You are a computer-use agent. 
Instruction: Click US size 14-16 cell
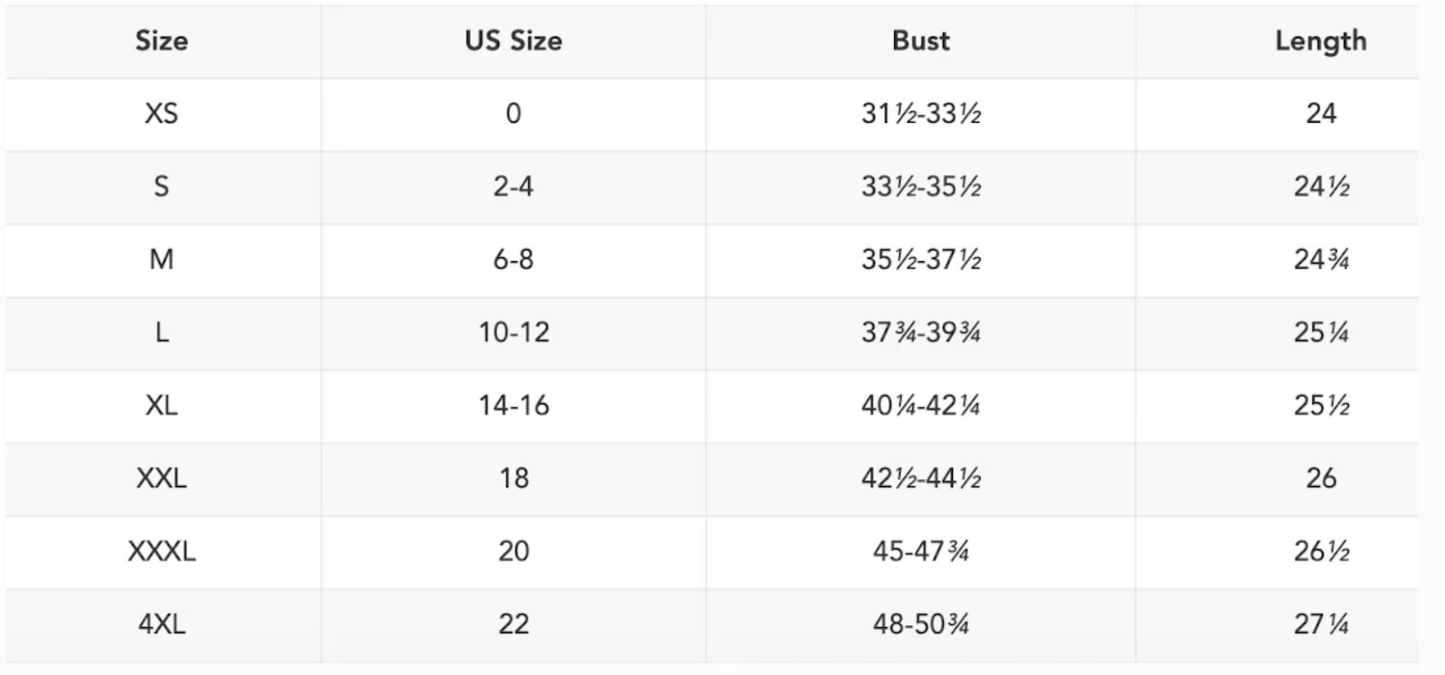pyautogui.click(x=513, y=406)
